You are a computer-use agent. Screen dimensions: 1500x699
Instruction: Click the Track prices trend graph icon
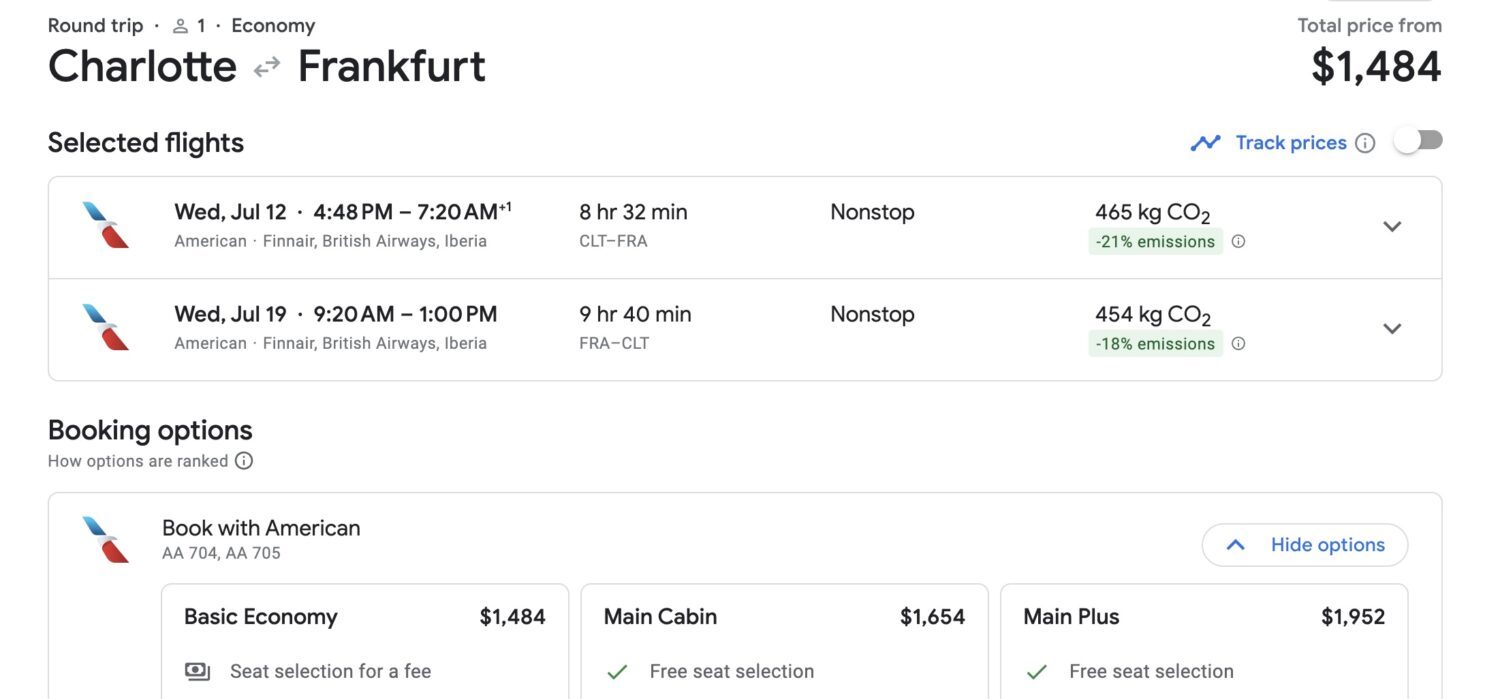(1205, 143)
